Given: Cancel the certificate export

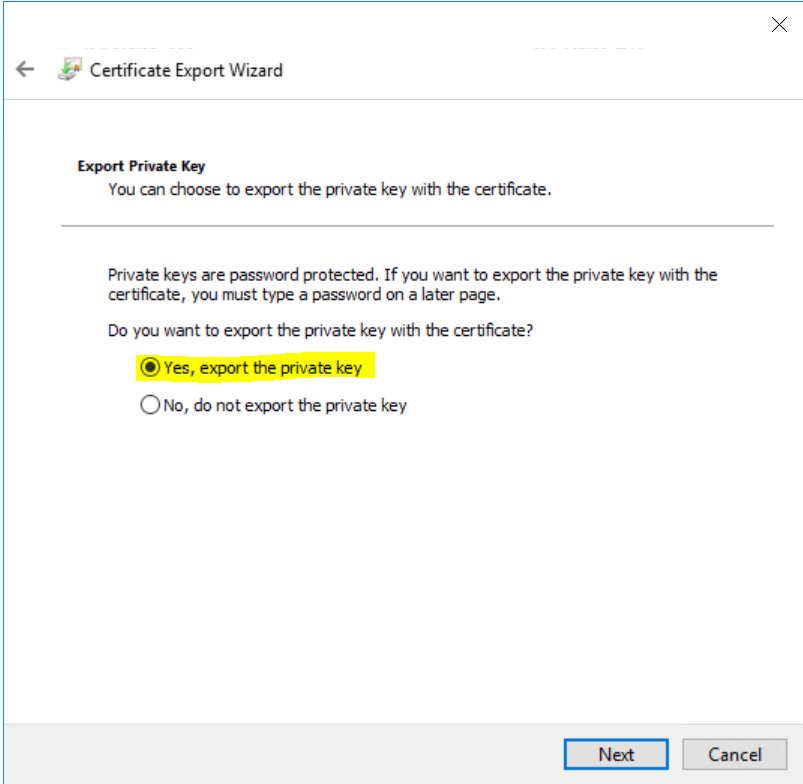Looking at the screenshot, I should [734, 754].
